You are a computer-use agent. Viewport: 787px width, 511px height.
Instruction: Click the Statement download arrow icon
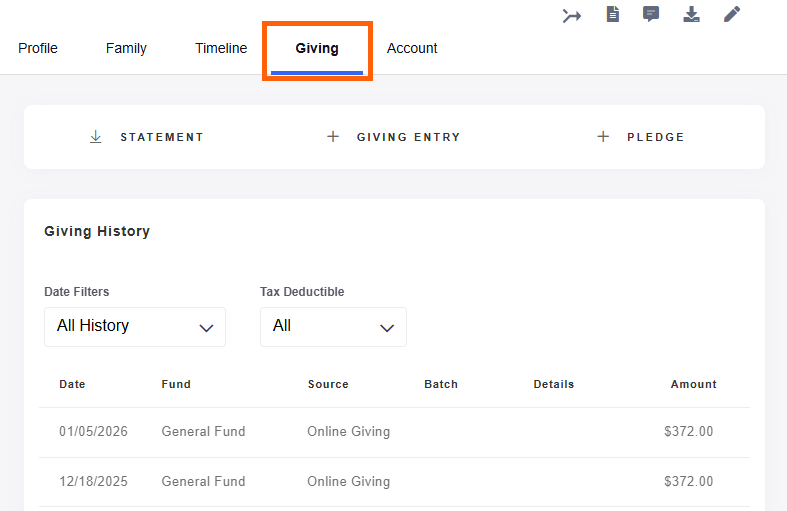pyautogui.click(x=95, y=137)
